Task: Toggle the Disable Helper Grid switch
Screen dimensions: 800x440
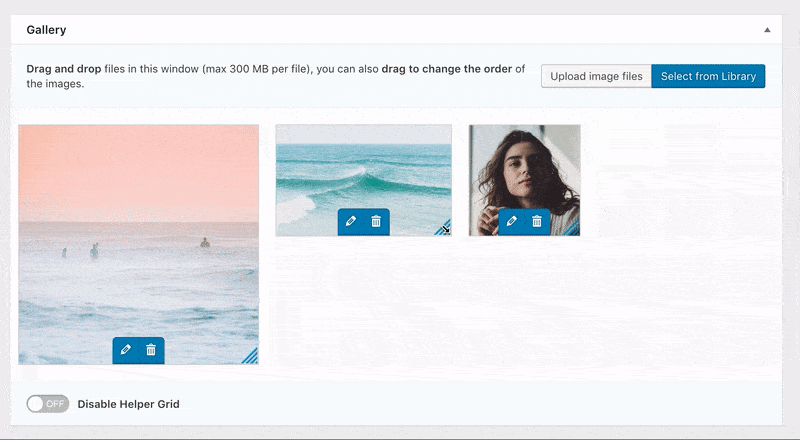Action: [x=47, y=404]
